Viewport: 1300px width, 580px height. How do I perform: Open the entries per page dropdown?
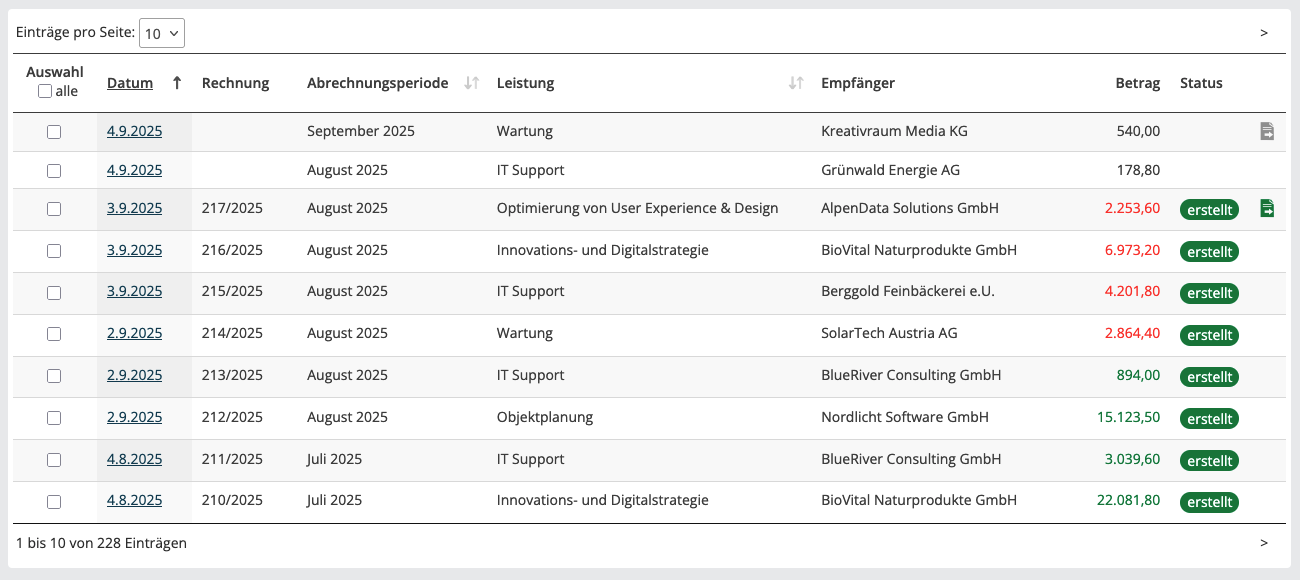point(162,33)
